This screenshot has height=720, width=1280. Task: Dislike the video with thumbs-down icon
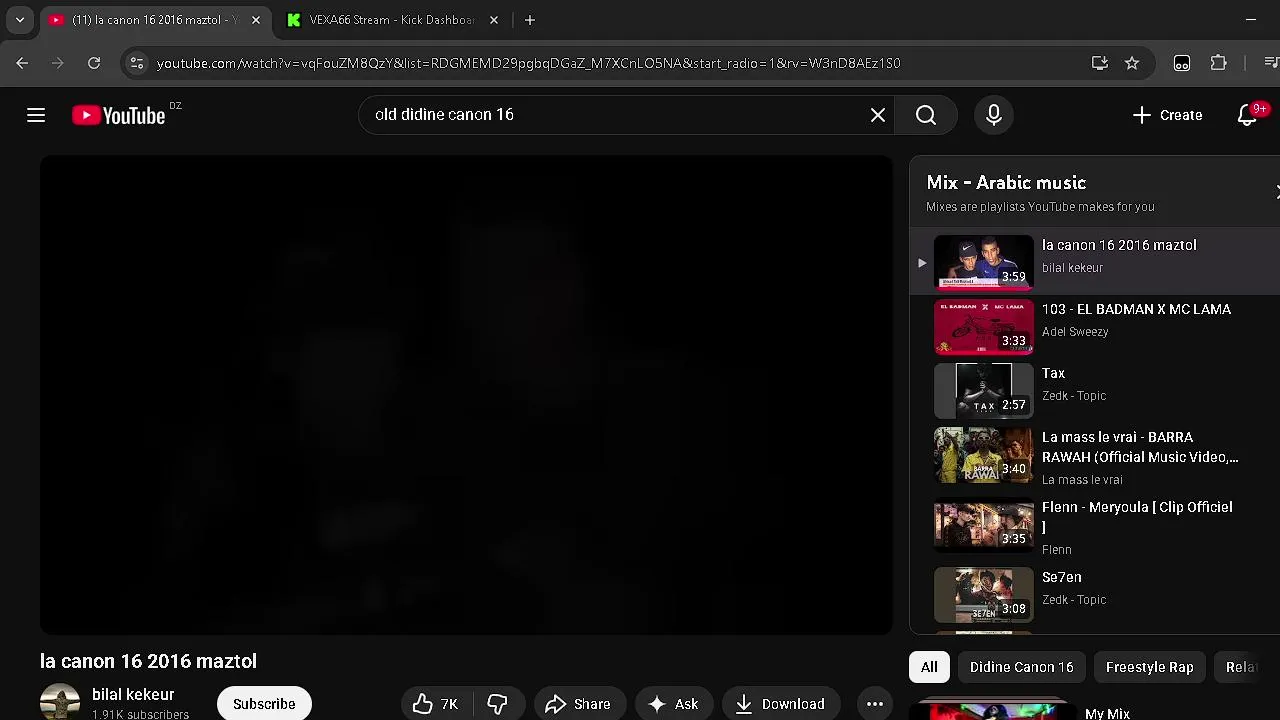(497, 704)
